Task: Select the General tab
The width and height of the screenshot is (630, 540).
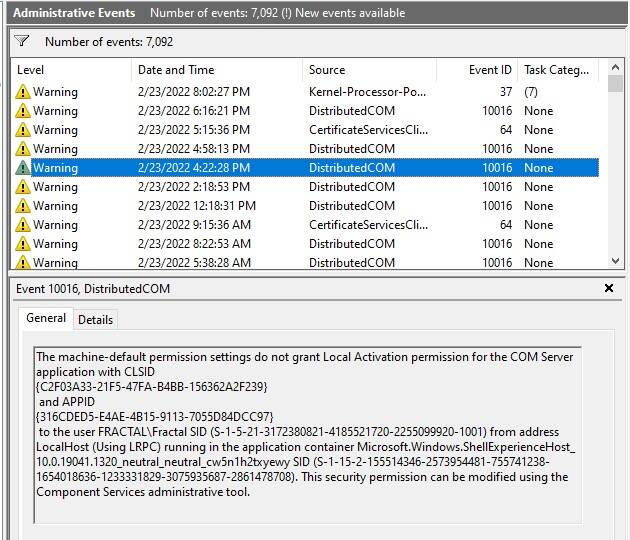Action: click(x=46, y=318)
